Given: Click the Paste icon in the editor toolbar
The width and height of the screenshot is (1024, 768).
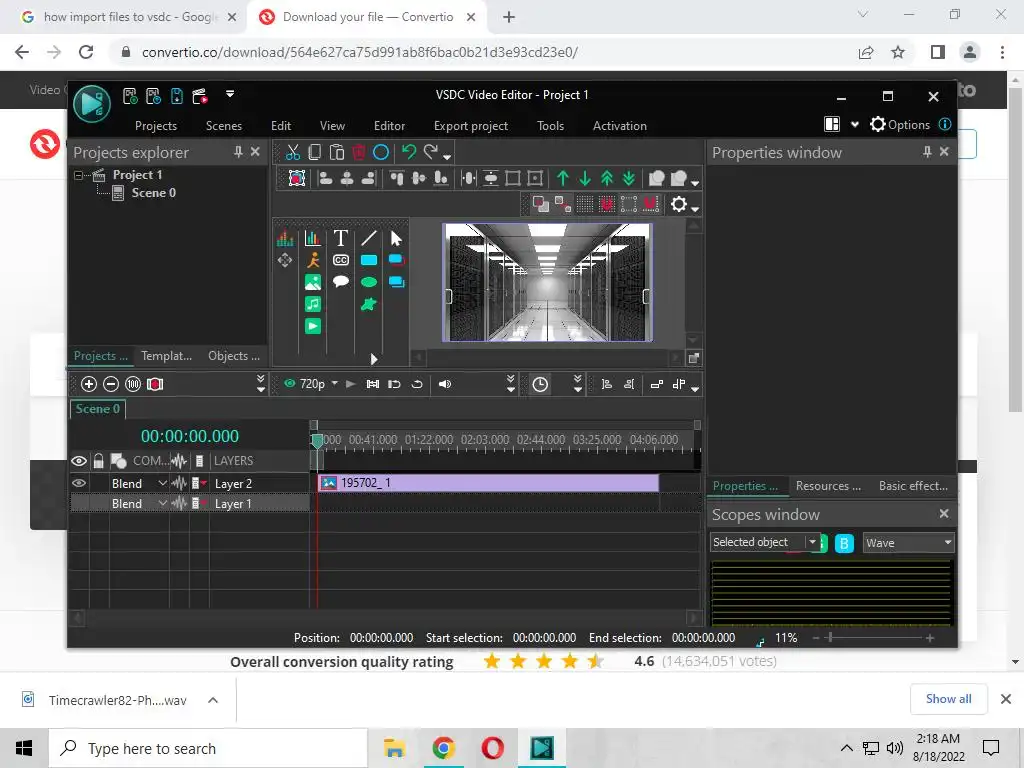Looking at the screenshot, I should click(x=336, y=152).
